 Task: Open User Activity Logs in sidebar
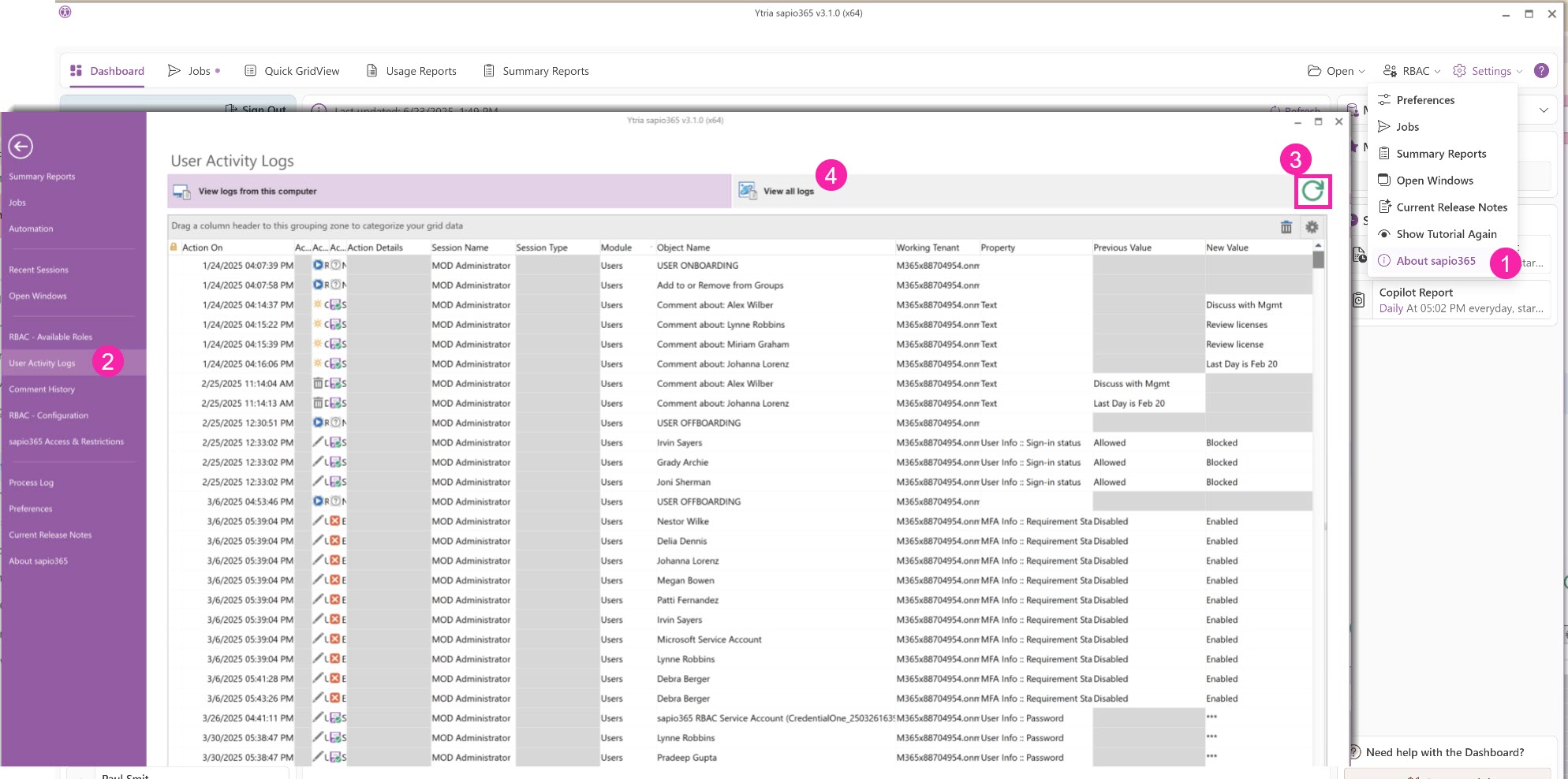[x=42, y=363]
